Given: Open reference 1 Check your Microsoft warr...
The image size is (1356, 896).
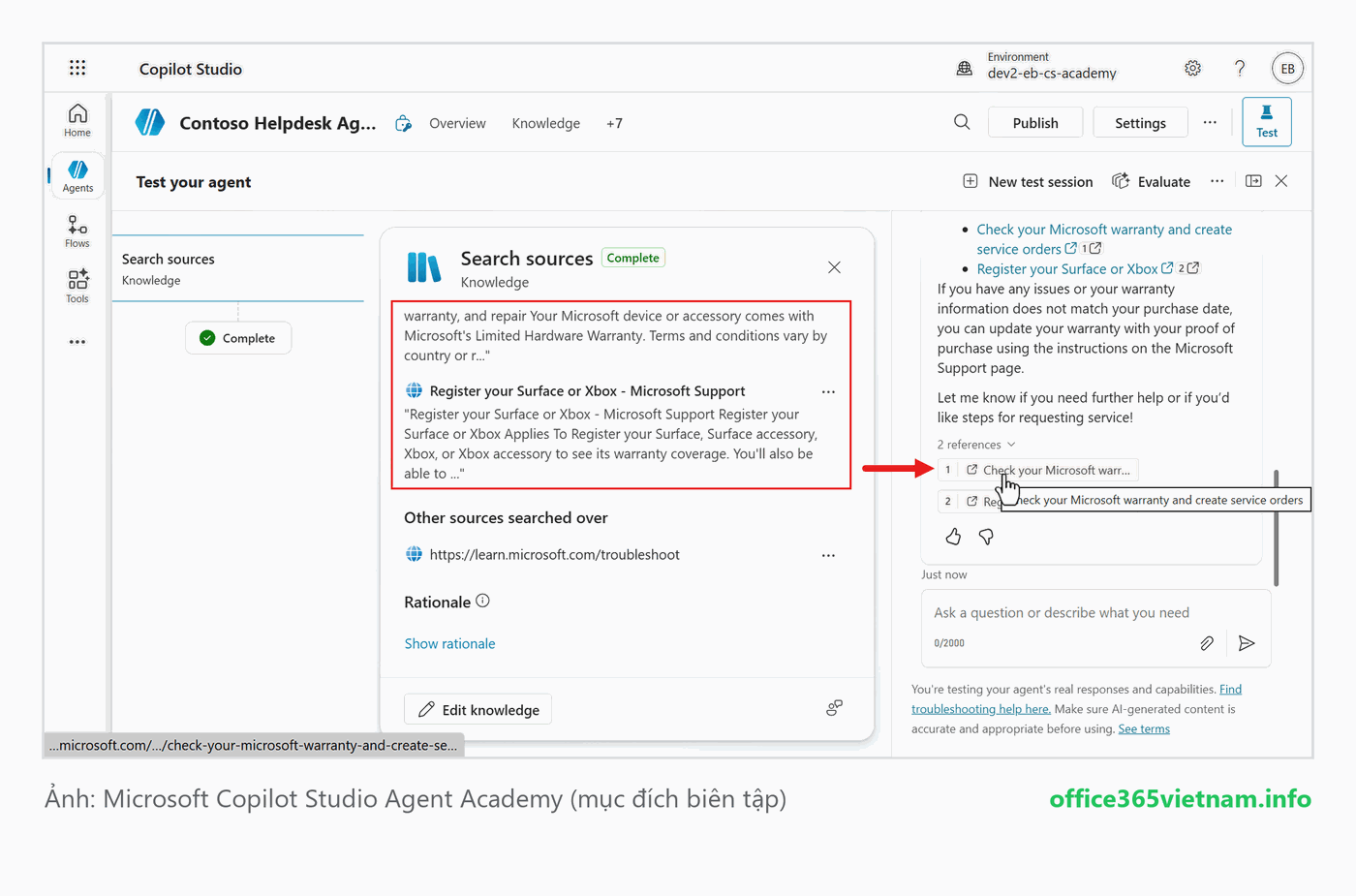Looking at the screenshot, I should (1037, 470).
